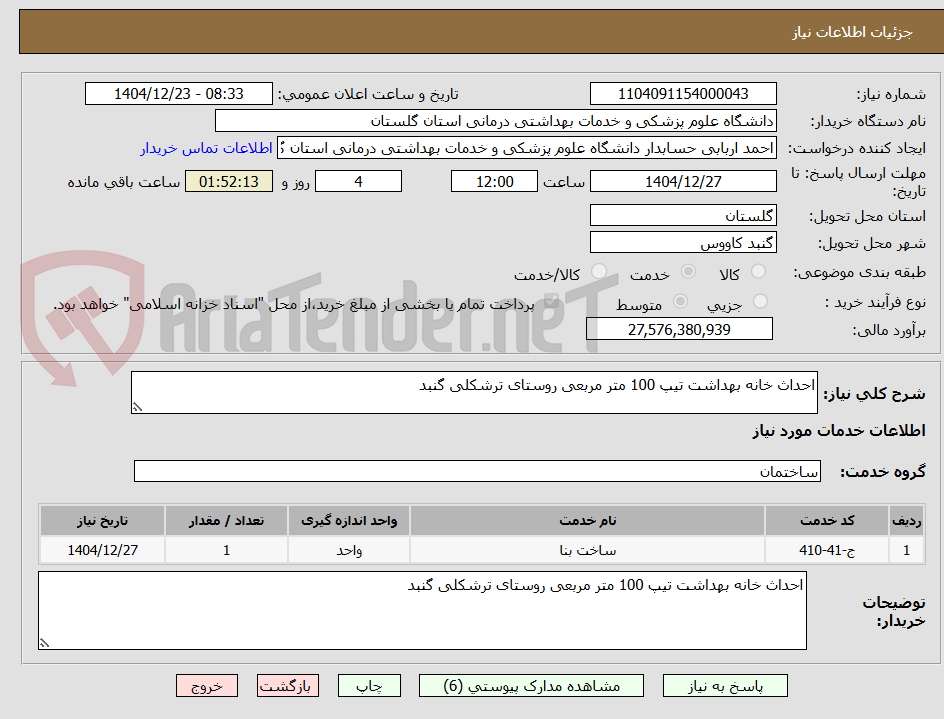Click the تاریخ نیاز column header

tap(102, 520)
